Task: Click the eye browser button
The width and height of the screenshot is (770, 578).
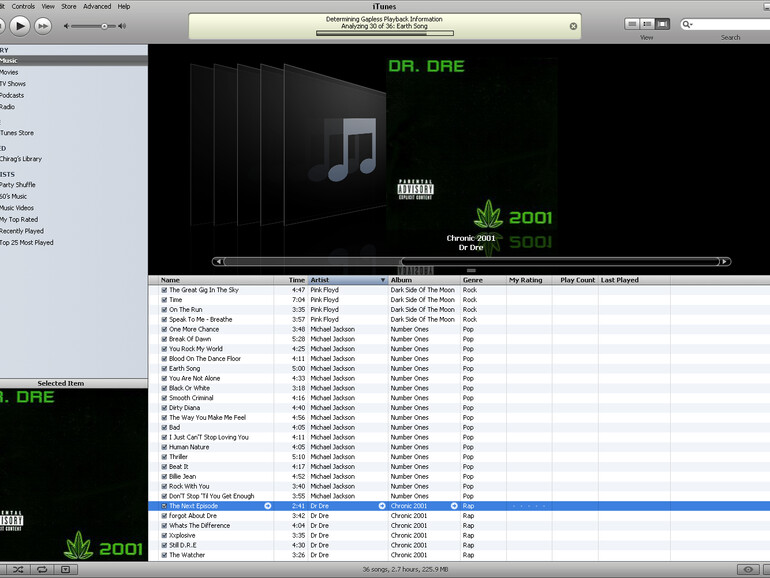Action: (x=748, y=570)
